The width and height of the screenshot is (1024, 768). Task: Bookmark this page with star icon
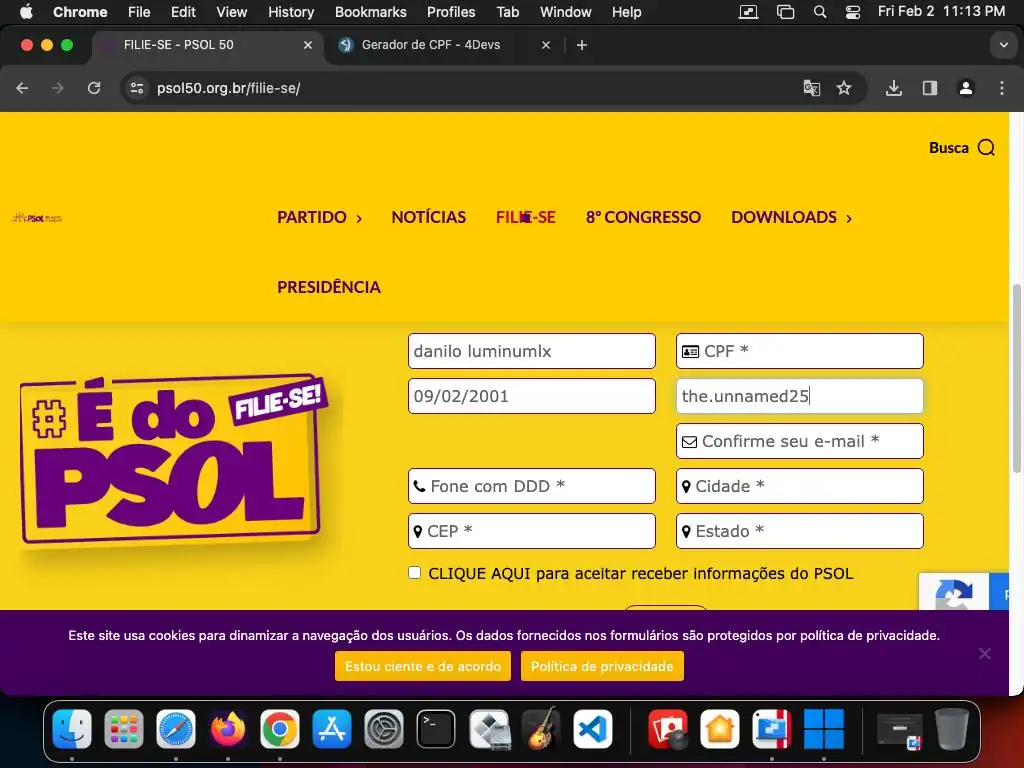coord(844,88)
